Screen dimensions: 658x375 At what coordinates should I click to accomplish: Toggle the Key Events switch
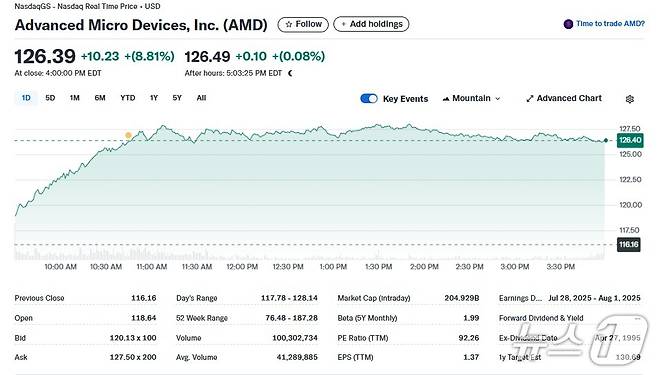(369, 99)
